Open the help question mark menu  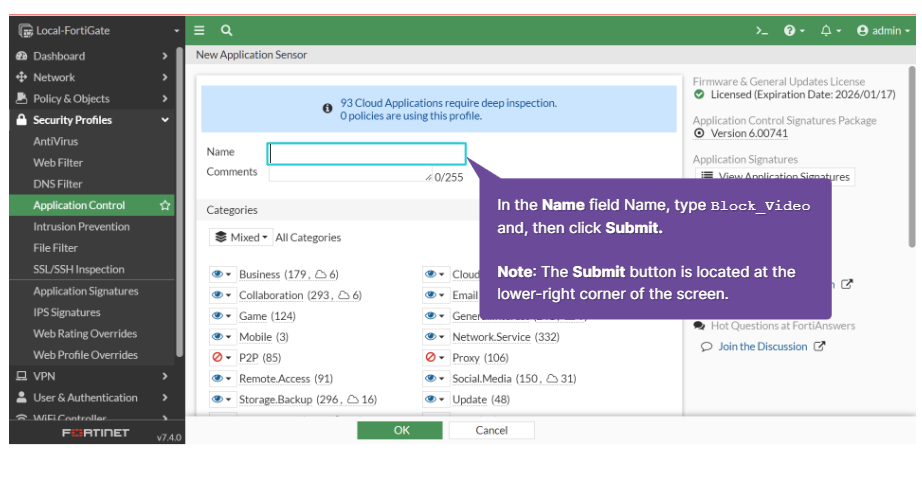click(x=794, y=31)
